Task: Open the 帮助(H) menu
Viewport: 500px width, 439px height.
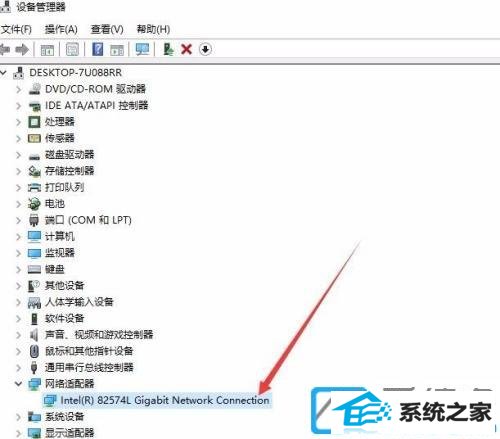Action: 153,29
